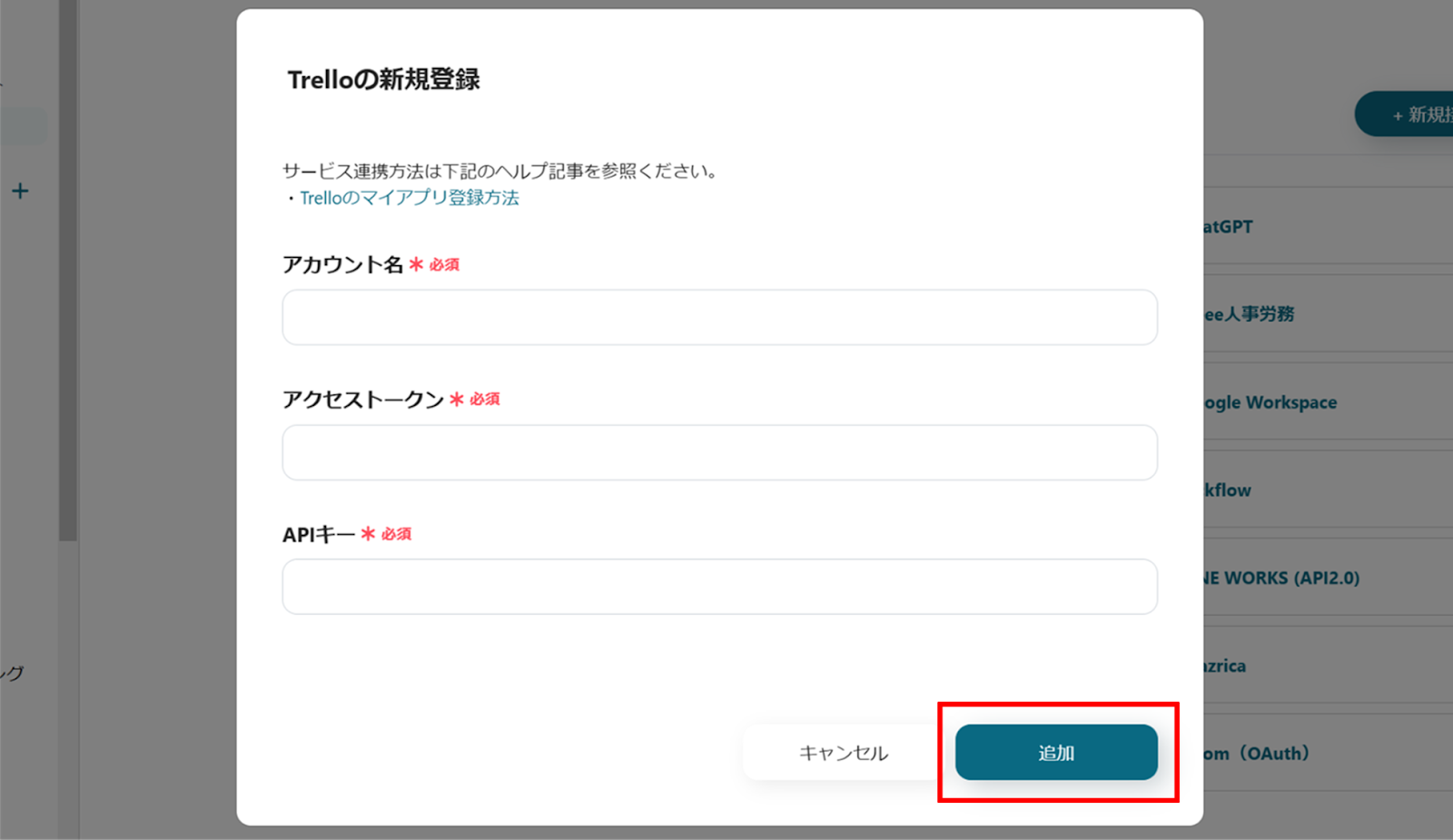Screen dimensions: 1453x840
Task: Confirm registration with the 追加 button
Action: 1056,752
